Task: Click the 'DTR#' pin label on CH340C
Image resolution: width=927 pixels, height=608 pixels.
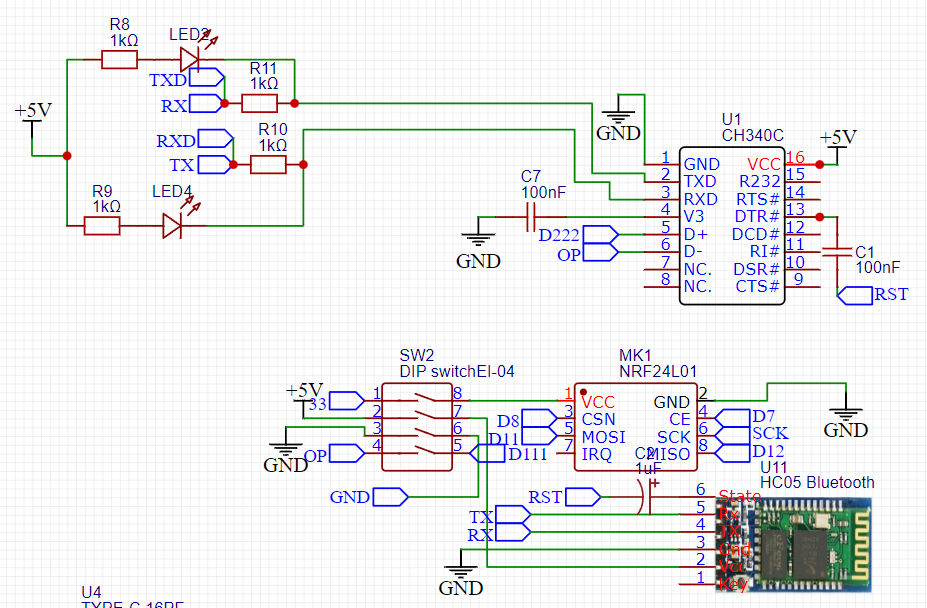Action: pyautogui.click(x=757, y=217)
